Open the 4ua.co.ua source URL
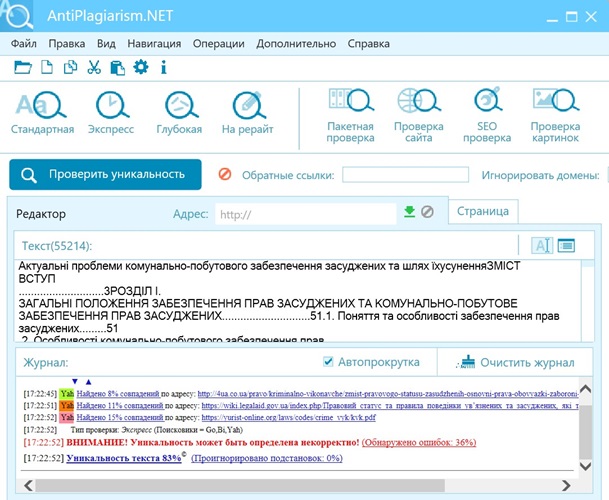Viewport: 609px width, 500px height. [388, 394]
